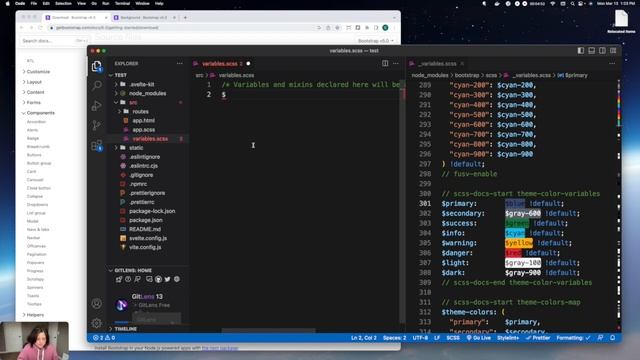Image resolution: width=640 pixels, height=360 pixels.
Task: Click the split editor right icon
Action: (x=385, y=63)
